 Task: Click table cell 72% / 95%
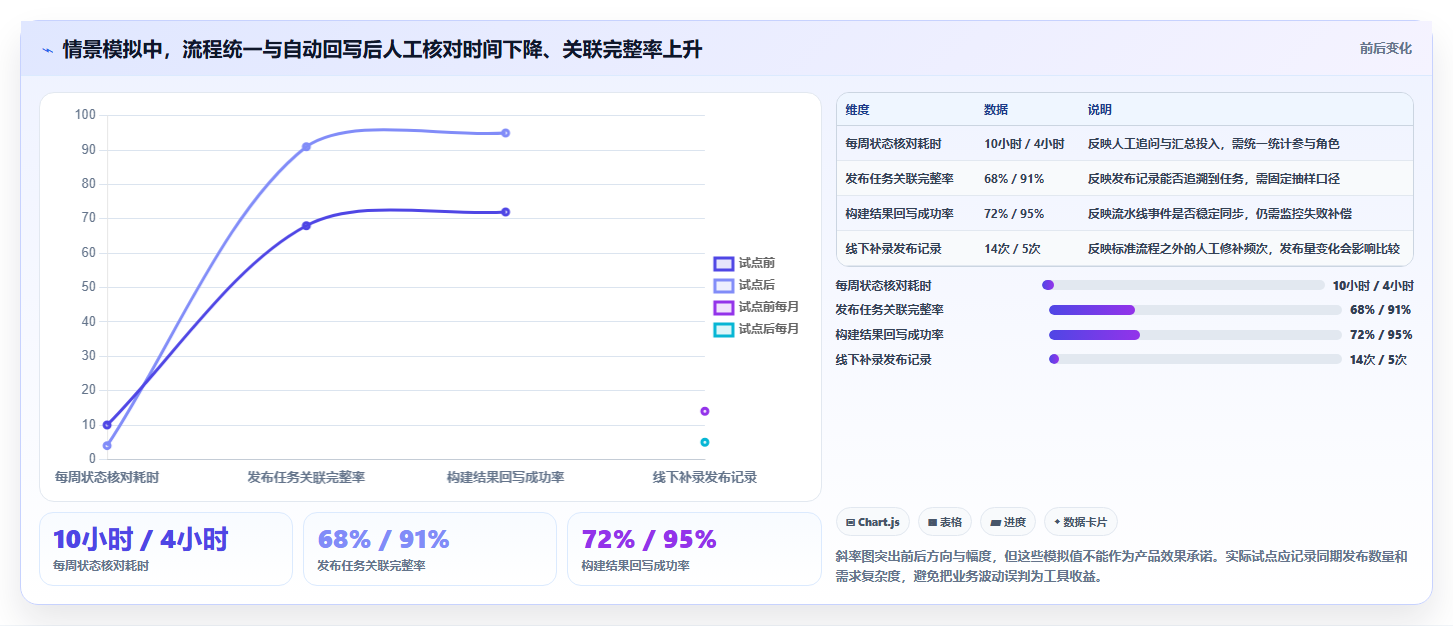(1014, 214)
